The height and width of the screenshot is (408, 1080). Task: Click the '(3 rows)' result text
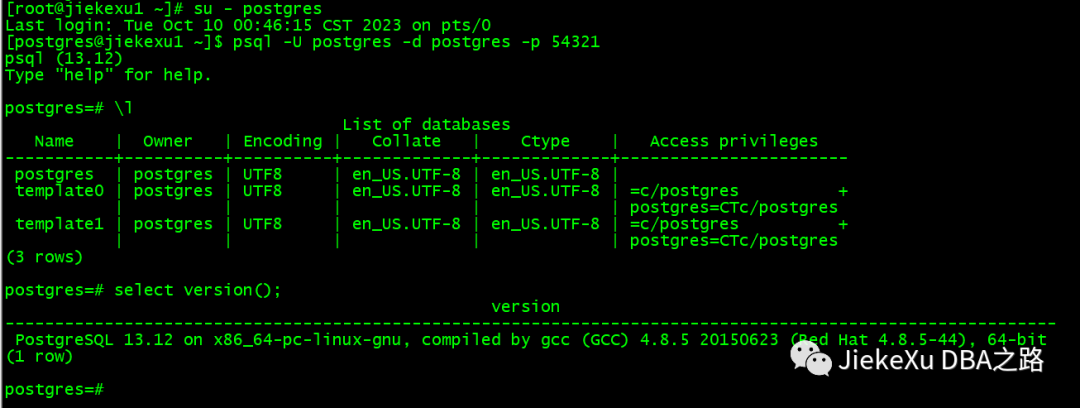click(x=44, y=257)
